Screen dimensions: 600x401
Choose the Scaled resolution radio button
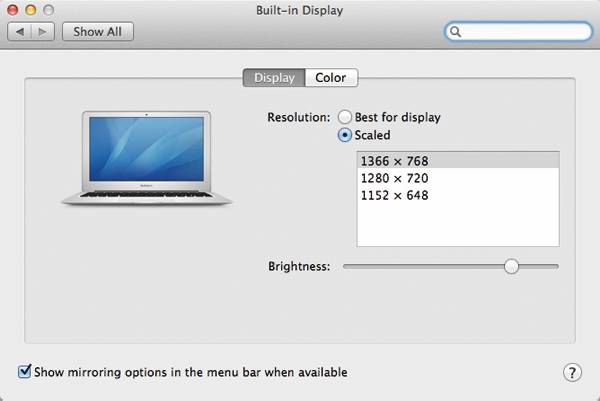(346, 135)
